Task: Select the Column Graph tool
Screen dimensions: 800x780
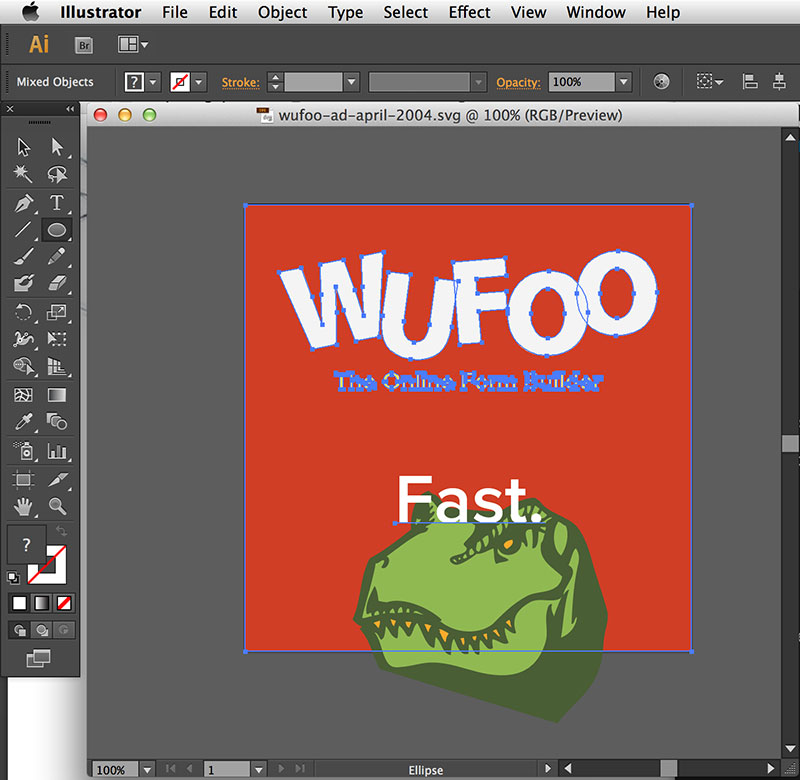Action: [57, 451]
